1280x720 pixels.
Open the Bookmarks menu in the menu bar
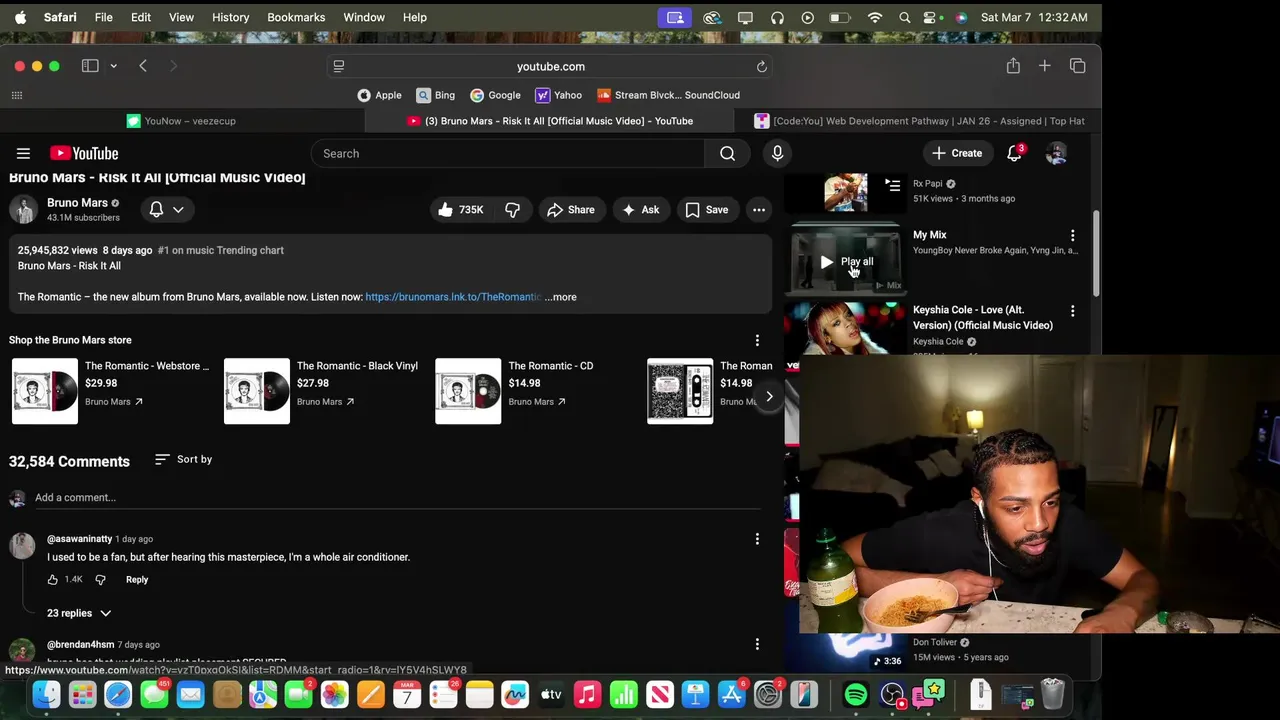[296, 17]
